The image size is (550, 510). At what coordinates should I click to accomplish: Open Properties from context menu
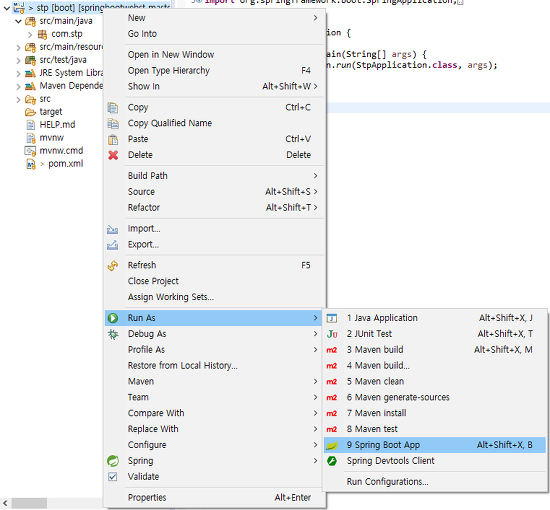[x=215, y=497]
